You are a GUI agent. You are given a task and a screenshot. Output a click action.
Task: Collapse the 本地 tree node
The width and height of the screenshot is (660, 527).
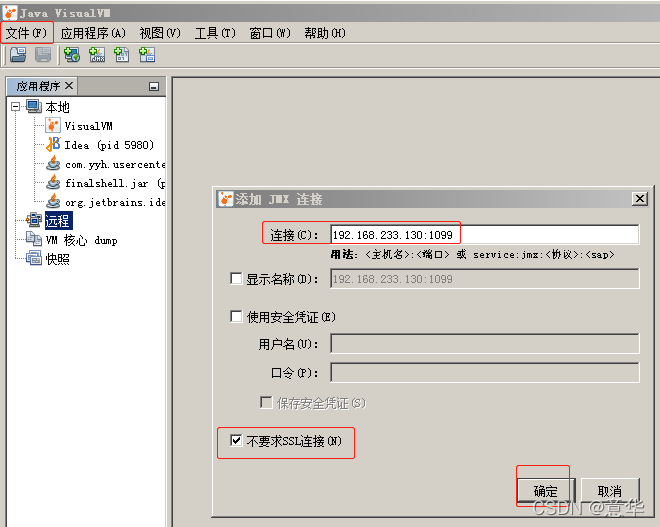coord(15,106)
